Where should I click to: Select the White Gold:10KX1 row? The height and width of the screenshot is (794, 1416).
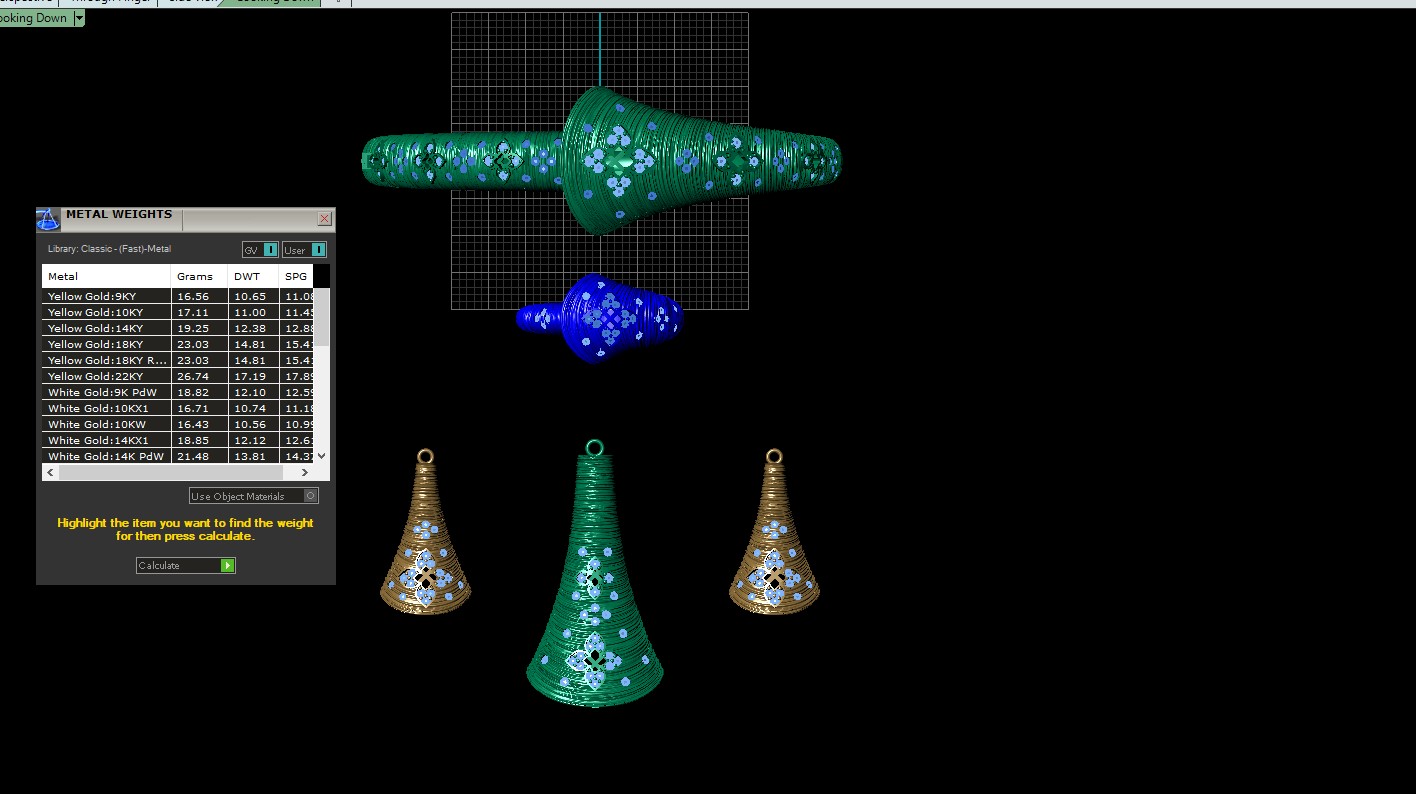tap(178, 408)
